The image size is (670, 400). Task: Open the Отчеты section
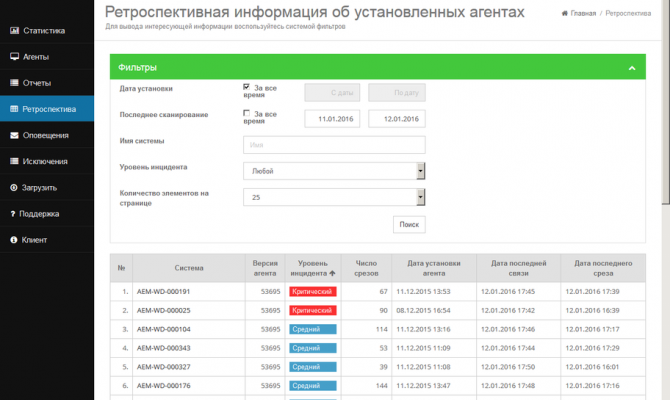[x=47, y=82]
